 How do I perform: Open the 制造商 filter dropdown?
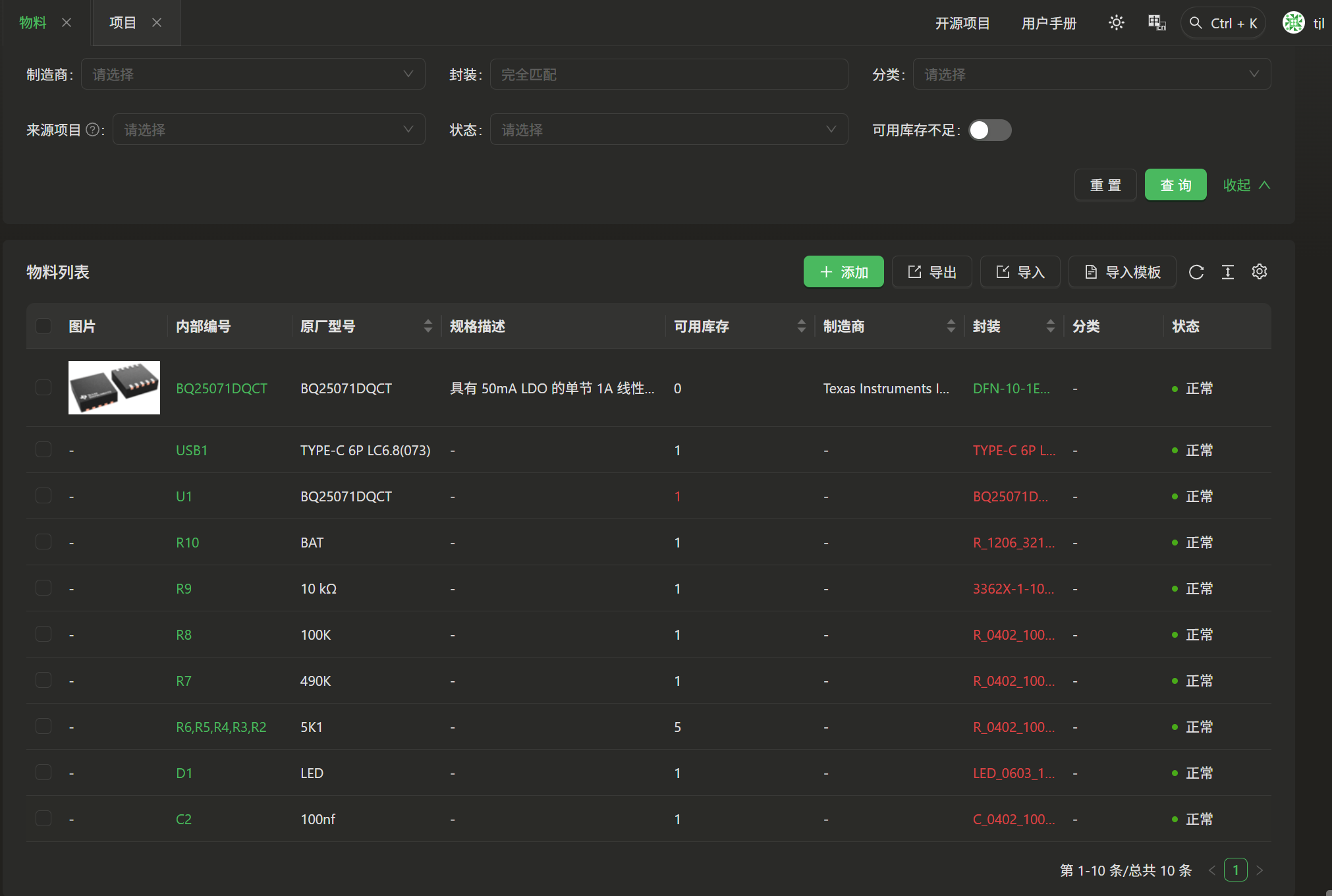pyautogui.click(x=253, y=74)
